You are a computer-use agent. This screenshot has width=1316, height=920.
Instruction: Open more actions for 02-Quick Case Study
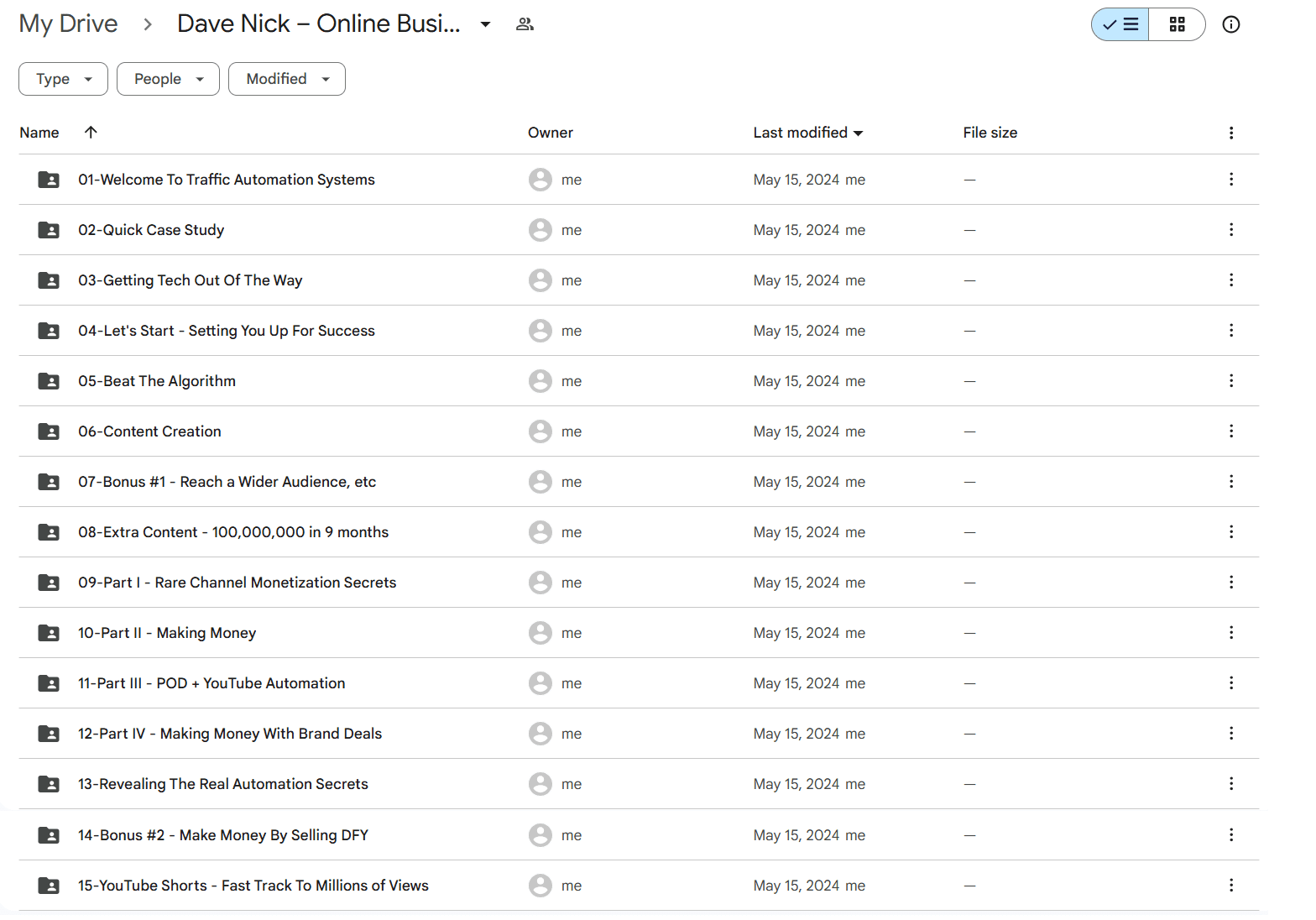point(1231,229)
